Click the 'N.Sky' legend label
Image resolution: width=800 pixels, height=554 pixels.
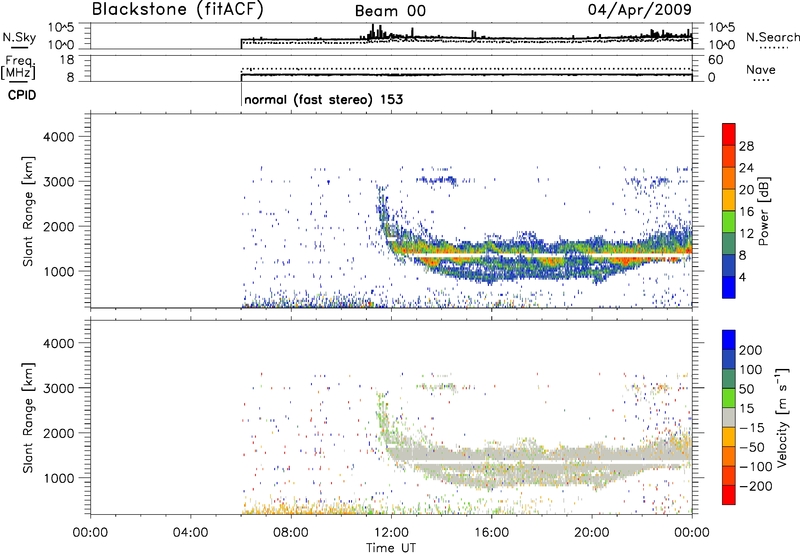tap(19, 37)
